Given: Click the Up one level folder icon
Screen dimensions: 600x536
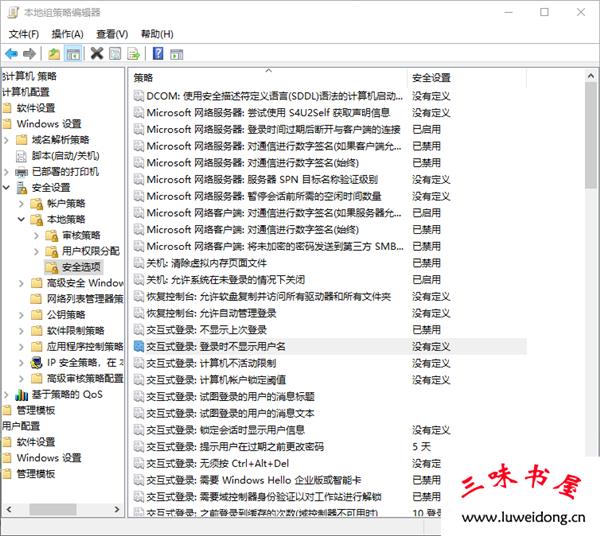Looking at the screenshot, I should (54, 54).
